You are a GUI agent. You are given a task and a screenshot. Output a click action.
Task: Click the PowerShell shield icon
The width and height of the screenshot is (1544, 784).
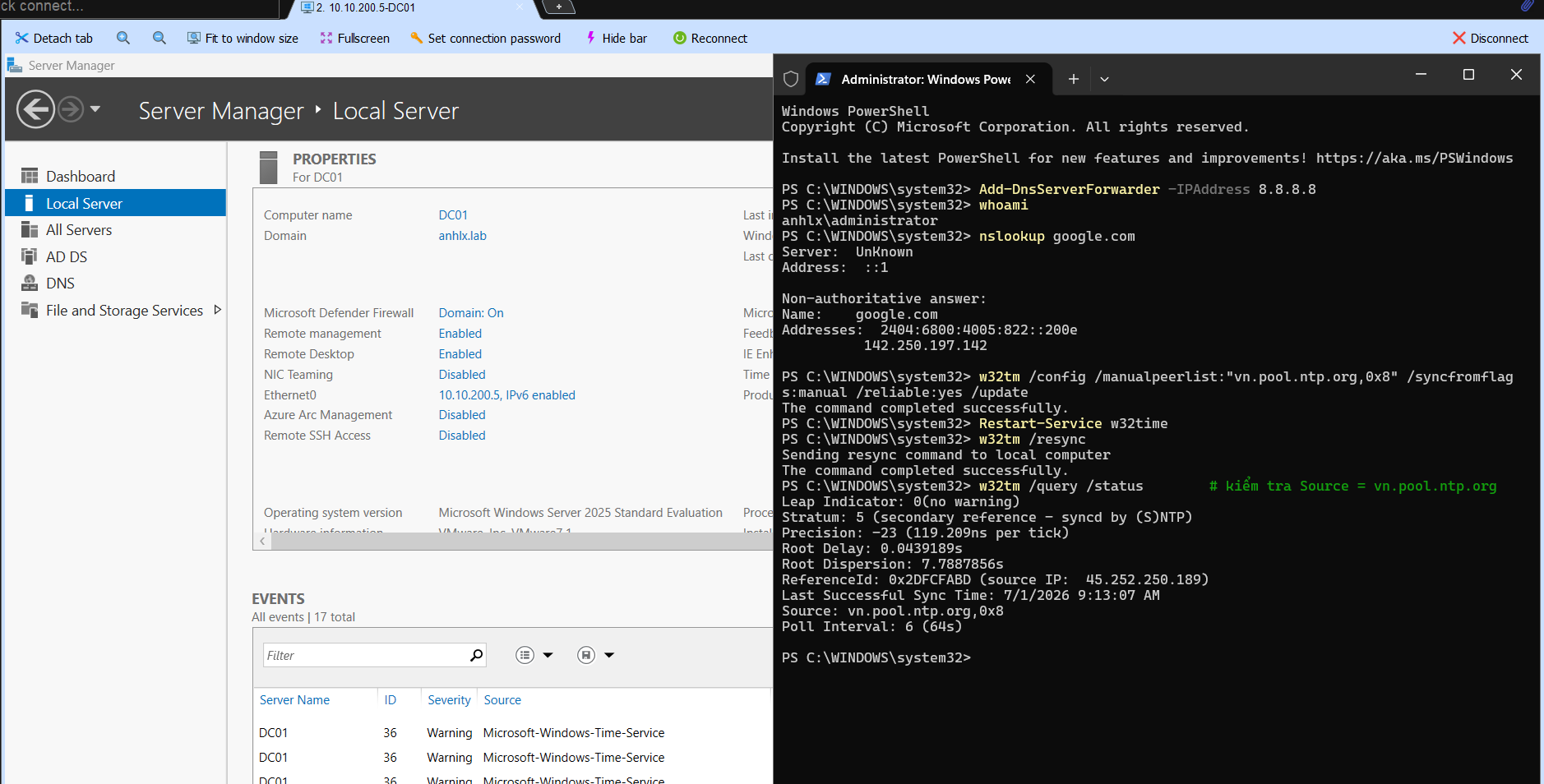pos(791,79)
